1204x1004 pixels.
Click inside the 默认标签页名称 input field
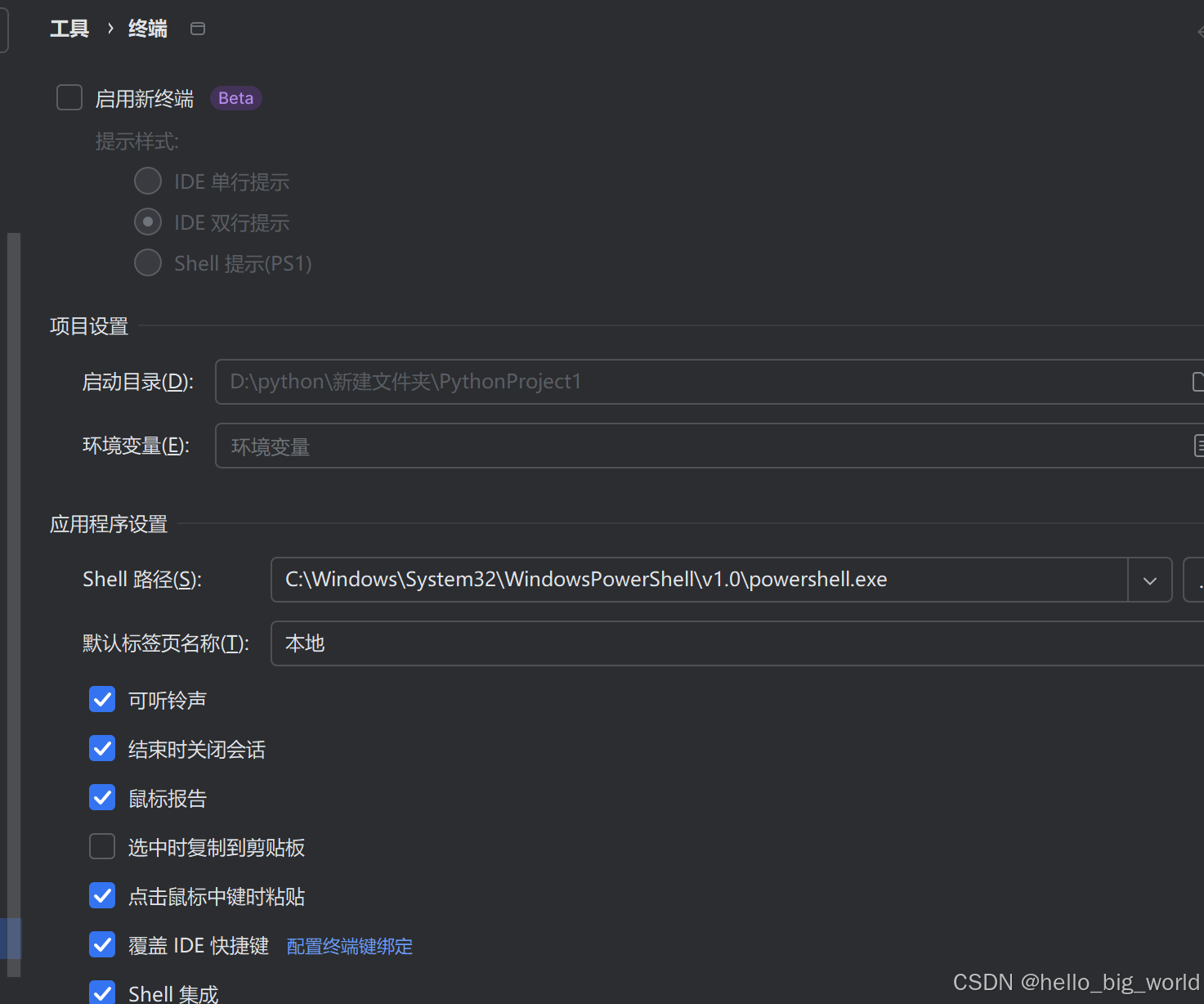click(572, 643)
